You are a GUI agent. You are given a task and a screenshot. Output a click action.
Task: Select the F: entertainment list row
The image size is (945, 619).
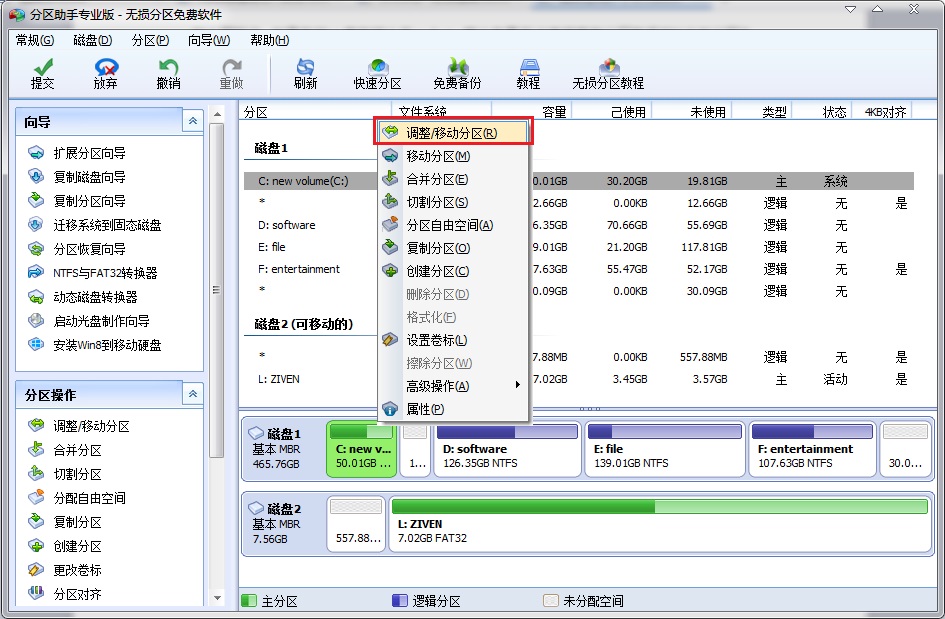[x=579, y=269]
